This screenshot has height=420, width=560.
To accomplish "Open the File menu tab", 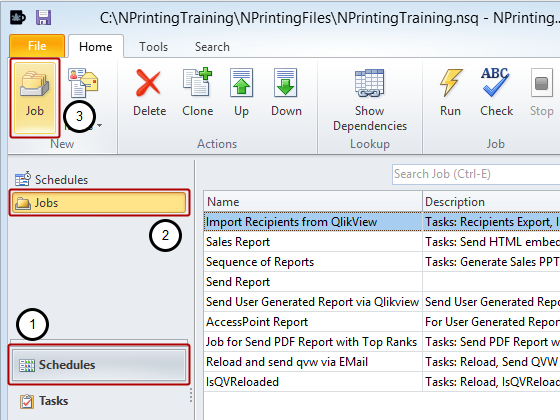I will point(37,46).
